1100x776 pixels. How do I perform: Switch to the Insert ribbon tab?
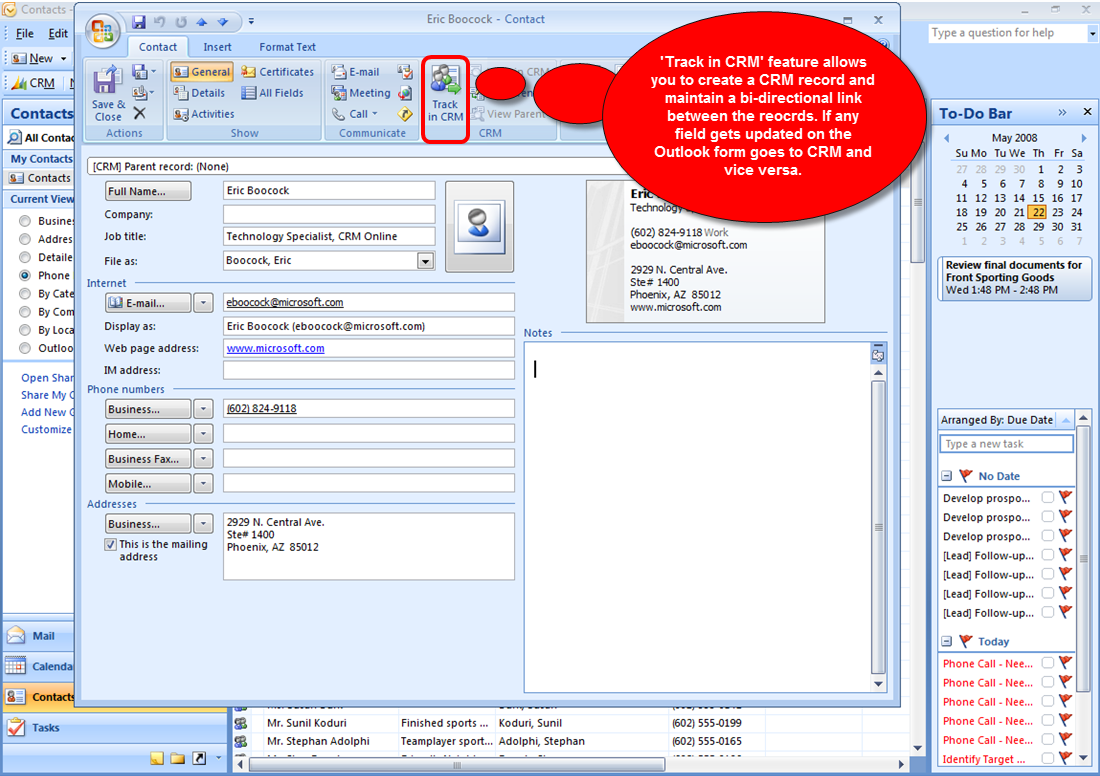[217, 47]
